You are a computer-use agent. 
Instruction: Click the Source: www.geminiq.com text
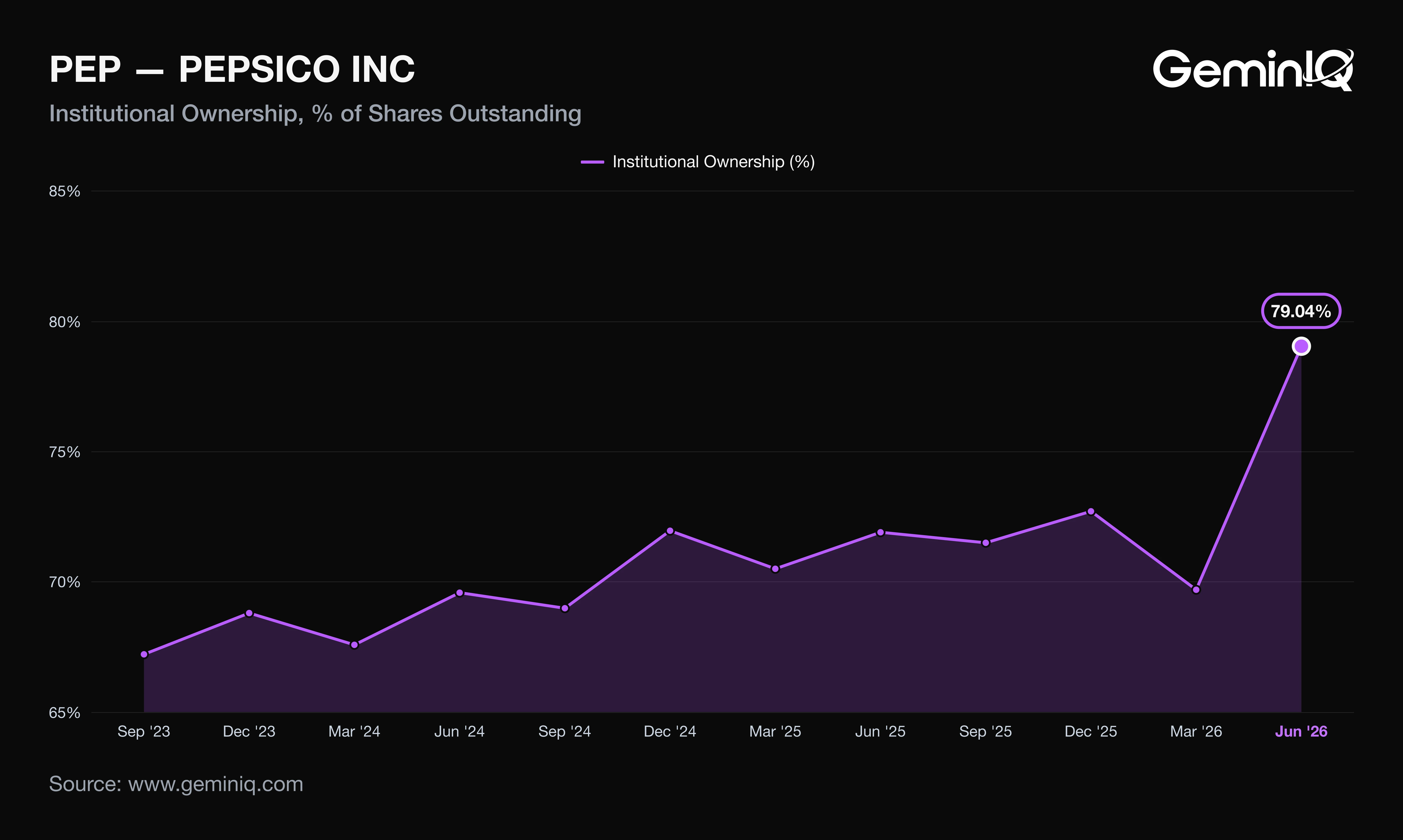176,784
